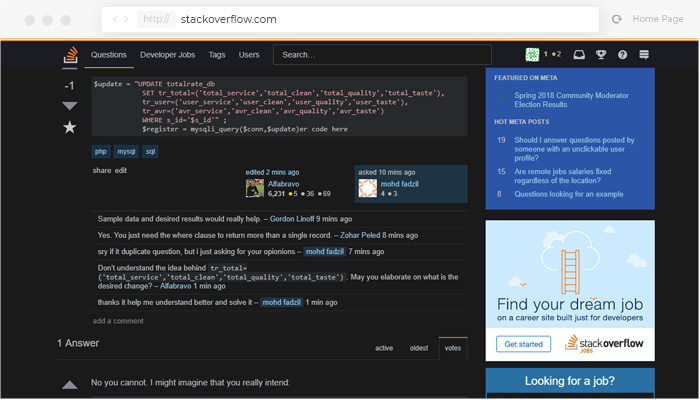
Task: Sort answers by oldest
Action: 419,348
